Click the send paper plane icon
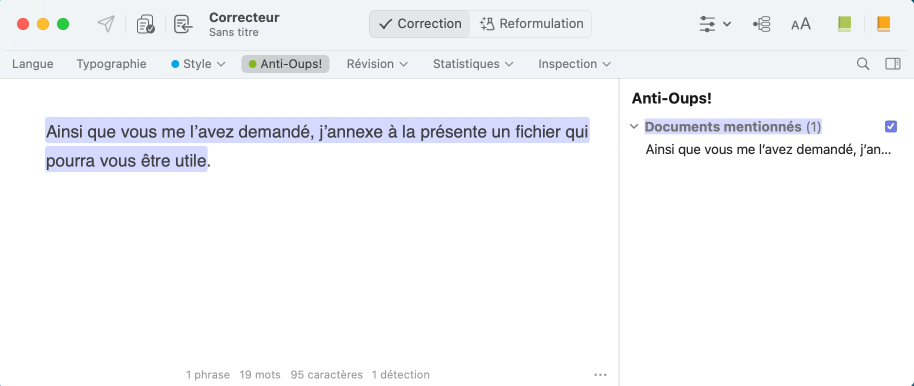 click(x=106, y=24)
